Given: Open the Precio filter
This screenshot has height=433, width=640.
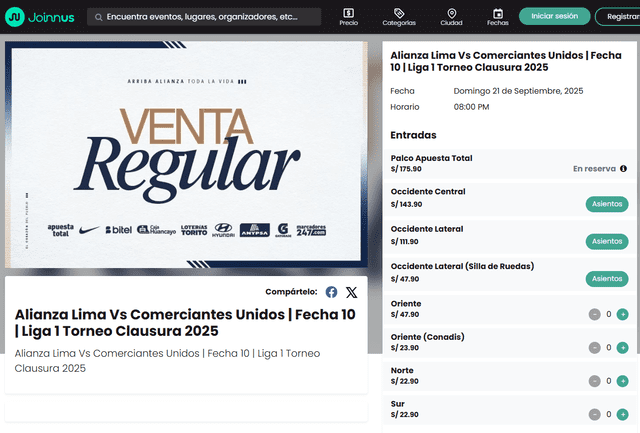Looking at the screenshot, I should [x=349, y=17].
